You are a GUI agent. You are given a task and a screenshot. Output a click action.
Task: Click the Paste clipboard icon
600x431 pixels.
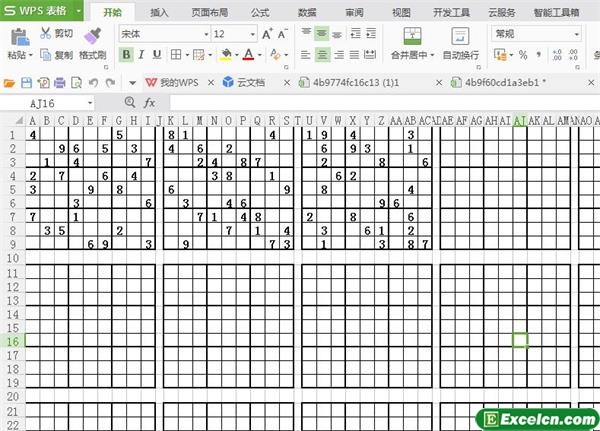click(x=20, y=37)
